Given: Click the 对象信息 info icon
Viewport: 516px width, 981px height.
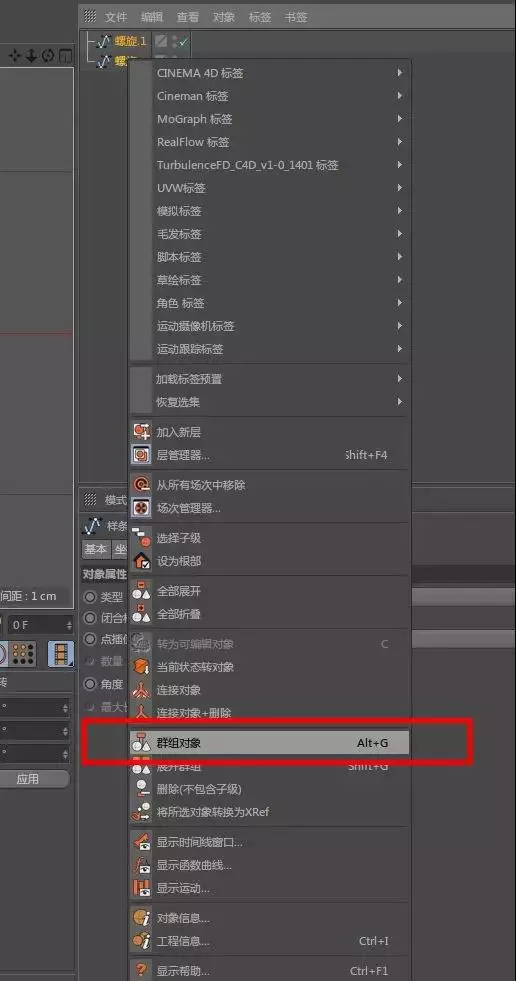Looking at the screenshot, I should coord(142,918).
